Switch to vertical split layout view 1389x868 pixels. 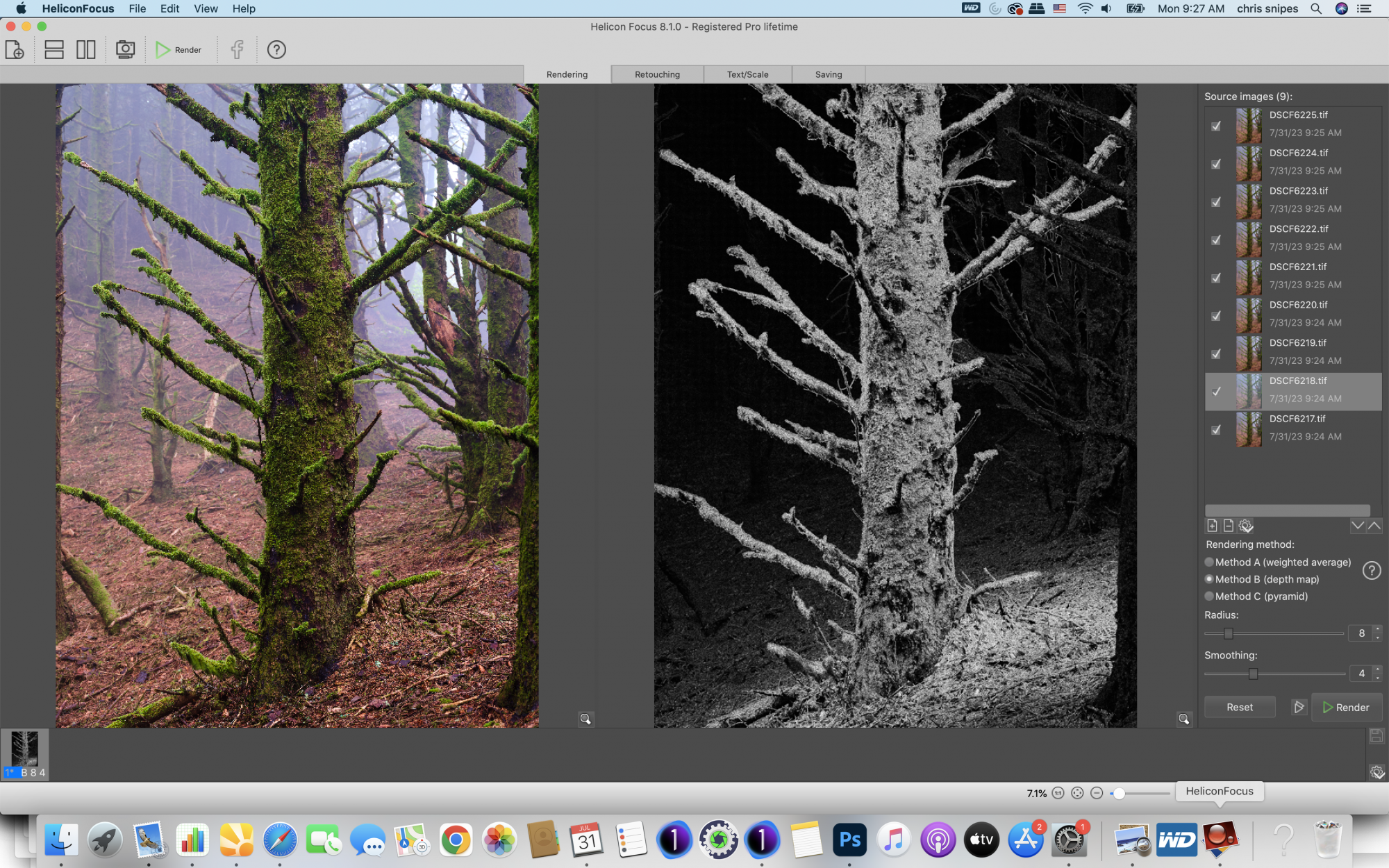[x=86, y=49]
